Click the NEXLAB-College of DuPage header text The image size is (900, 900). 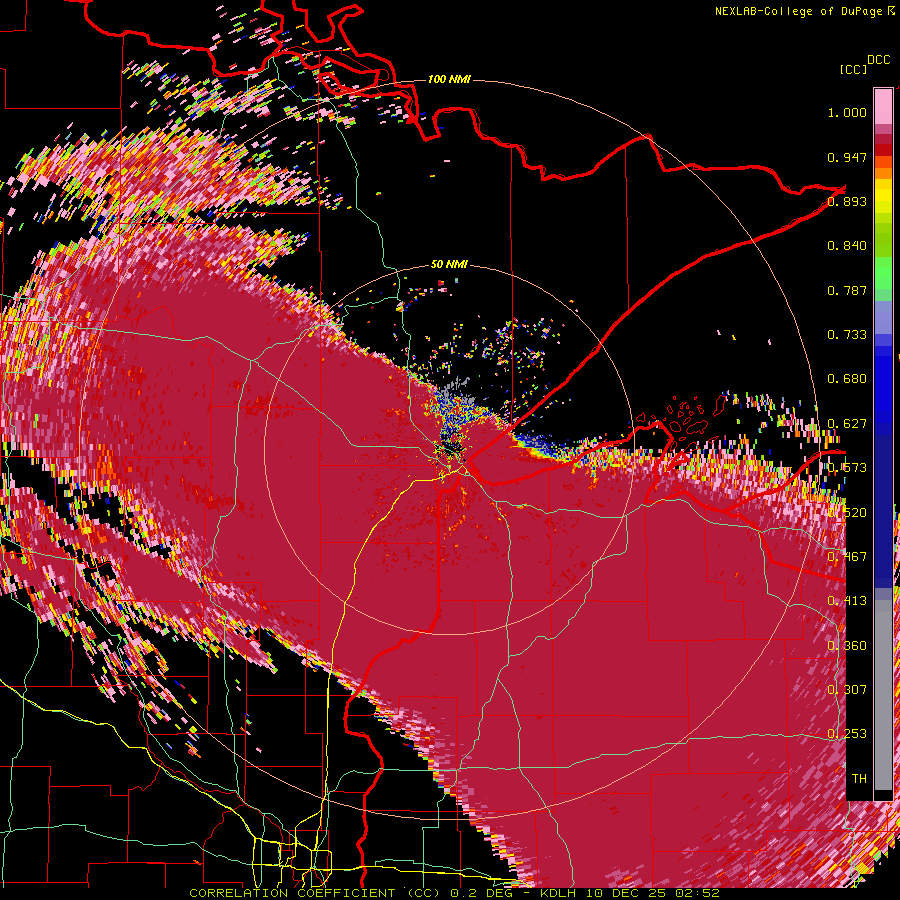798,11
